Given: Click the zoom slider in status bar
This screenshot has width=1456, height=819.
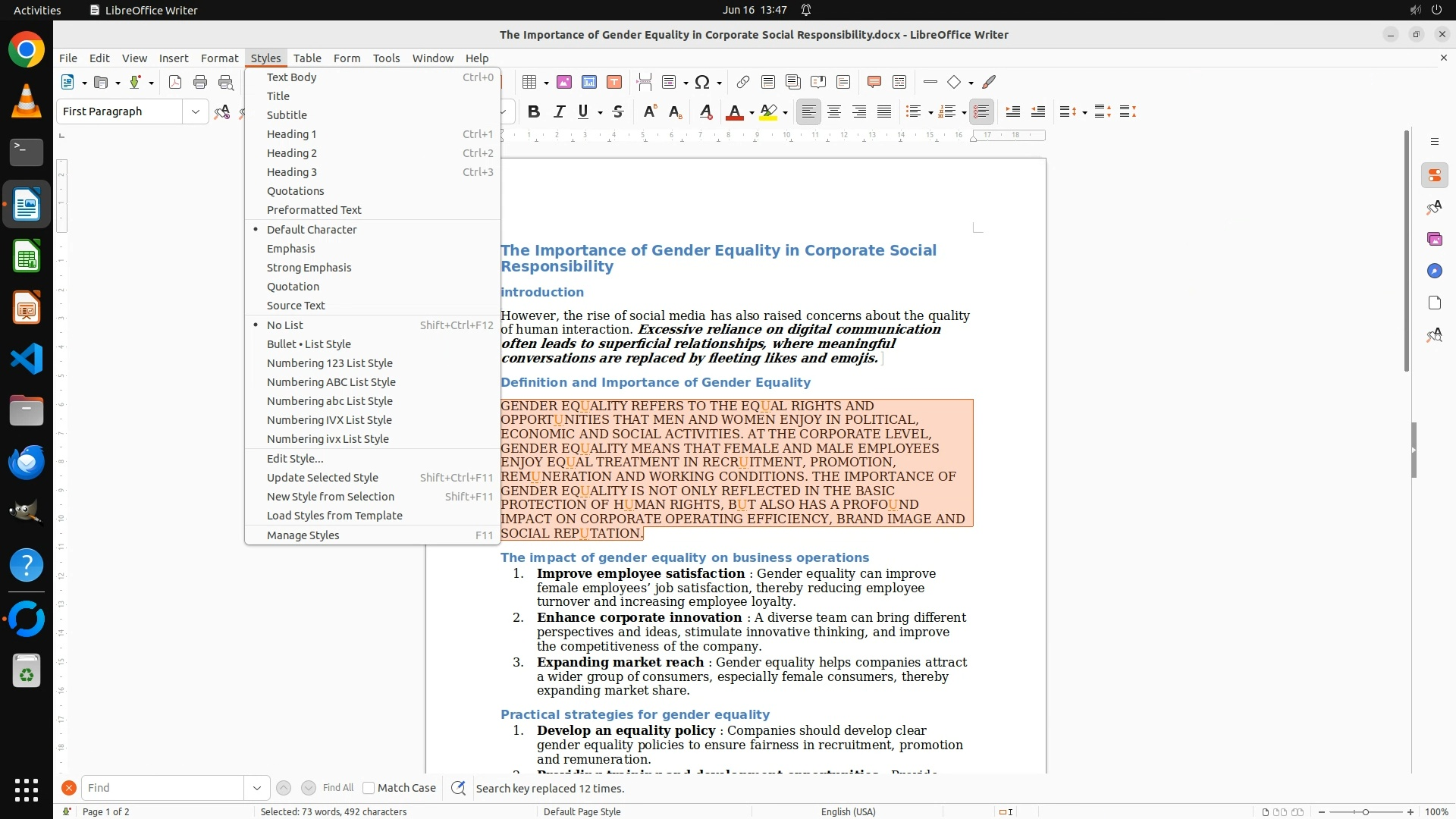Looking at the screenshot, I should [x=1365, y=811].
